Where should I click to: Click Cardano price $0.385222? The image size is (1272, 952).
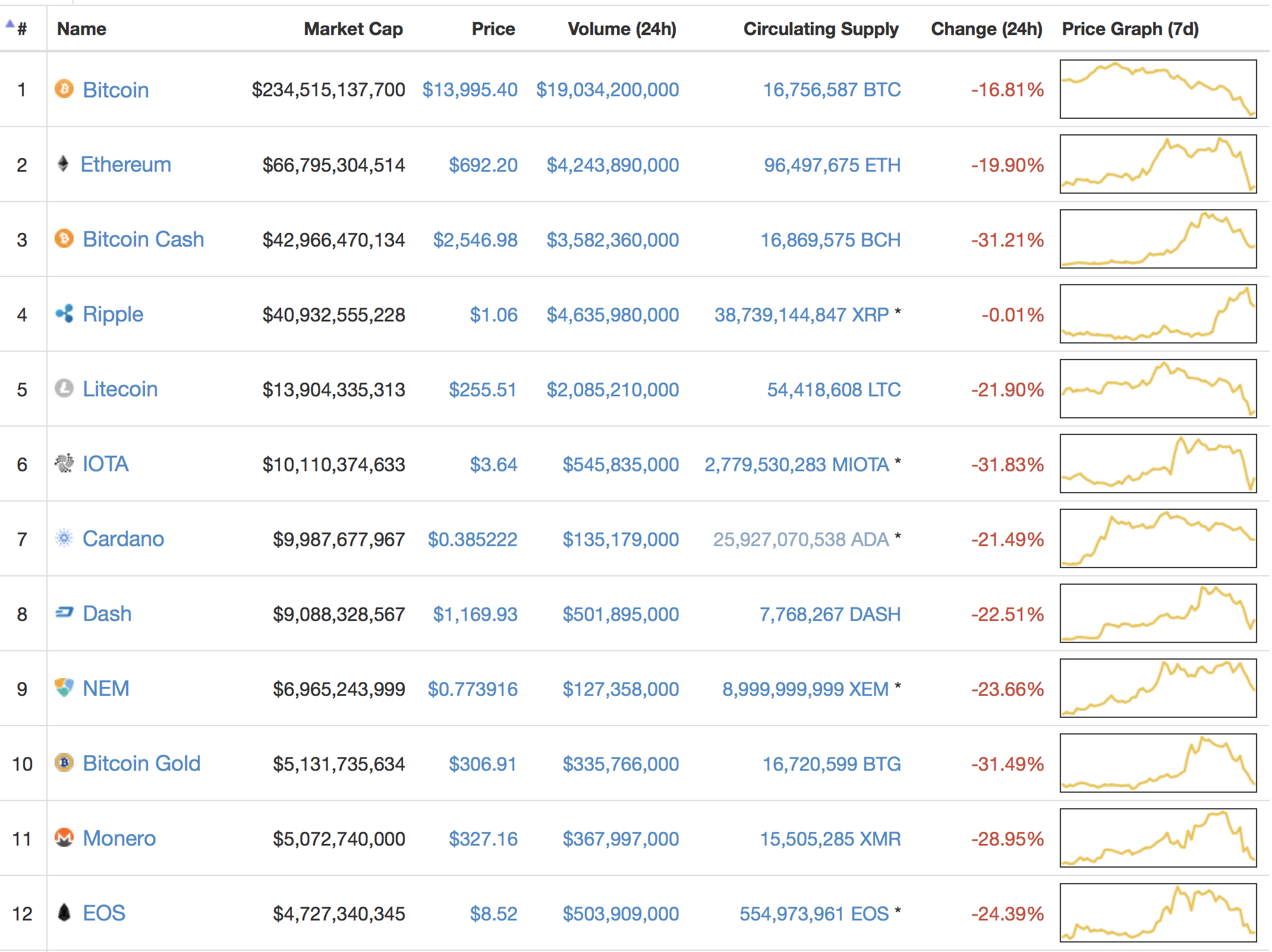473,540
